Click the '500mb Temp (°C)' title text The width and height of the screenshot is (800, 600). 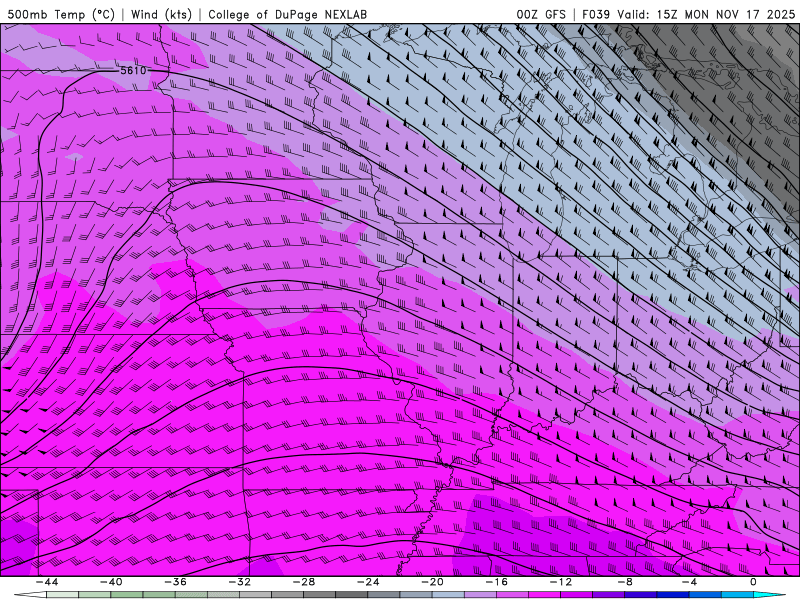point(60,14)
